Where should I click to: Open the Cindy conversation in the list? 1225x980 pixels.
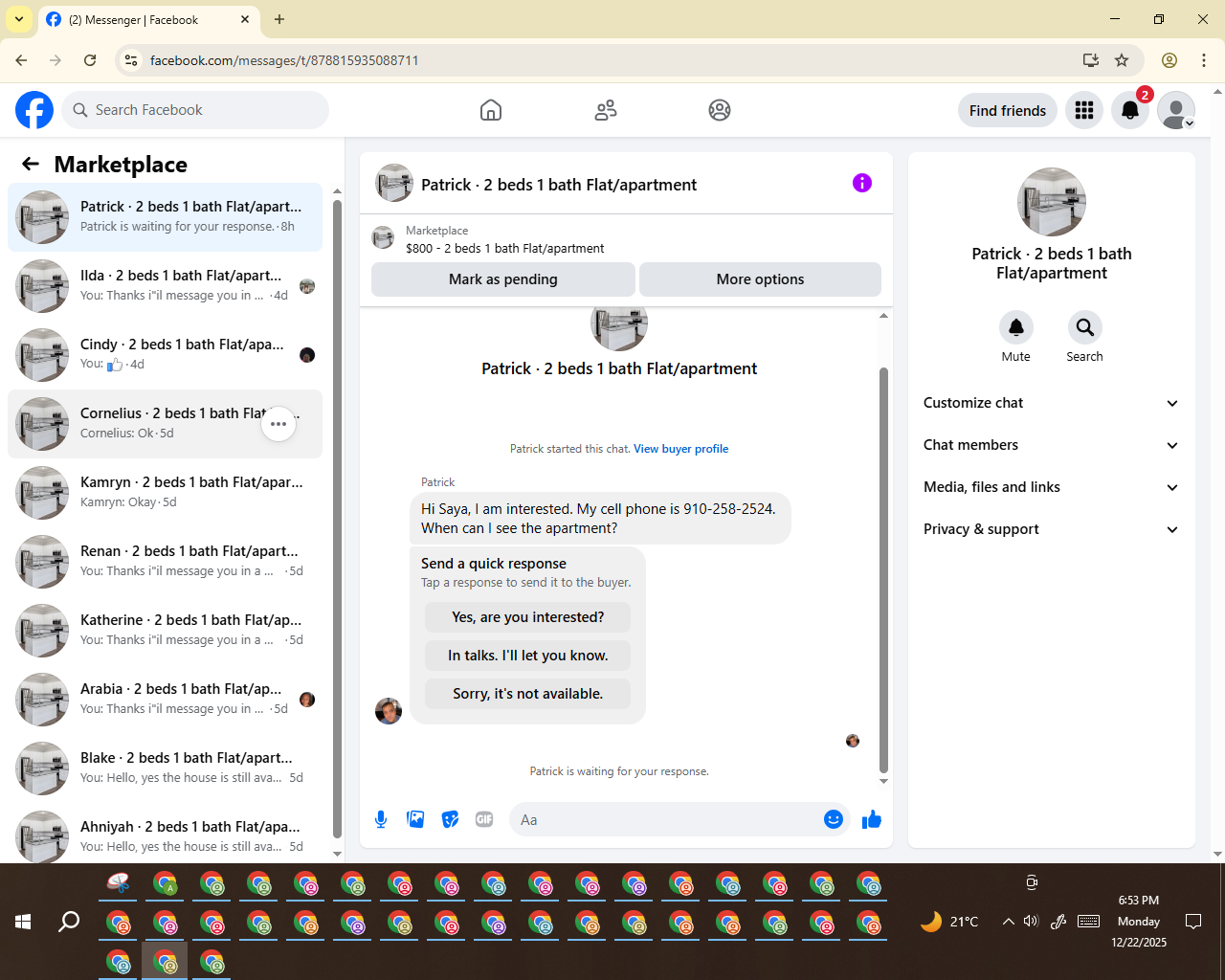click(165, 355)
